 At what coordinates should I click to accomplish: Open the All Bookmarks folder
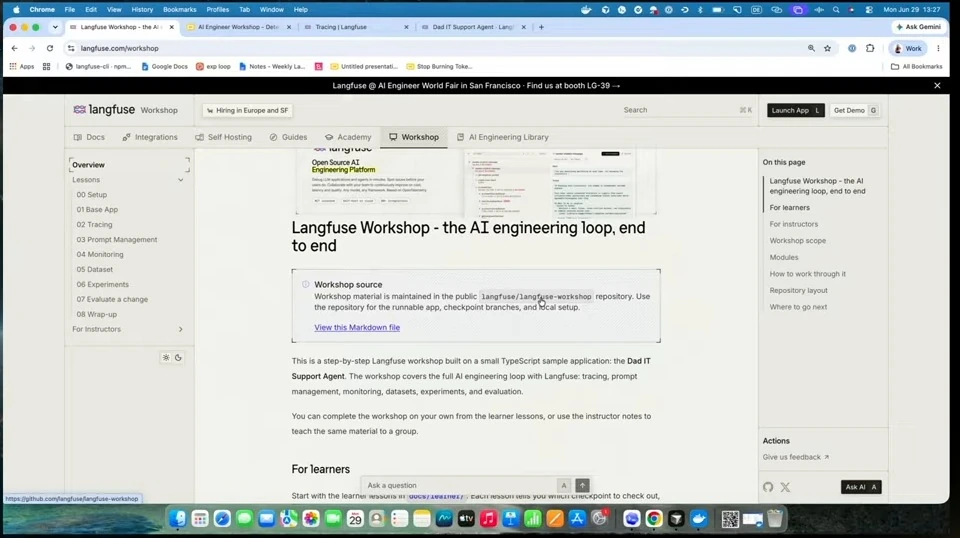pos(917,66)
